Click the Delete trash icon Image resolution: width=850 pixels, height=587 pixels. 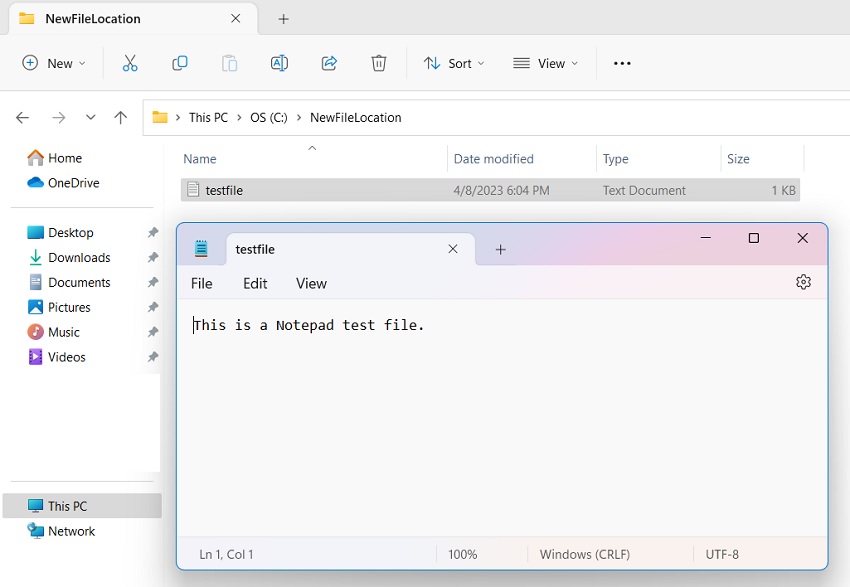pos(379,62)
